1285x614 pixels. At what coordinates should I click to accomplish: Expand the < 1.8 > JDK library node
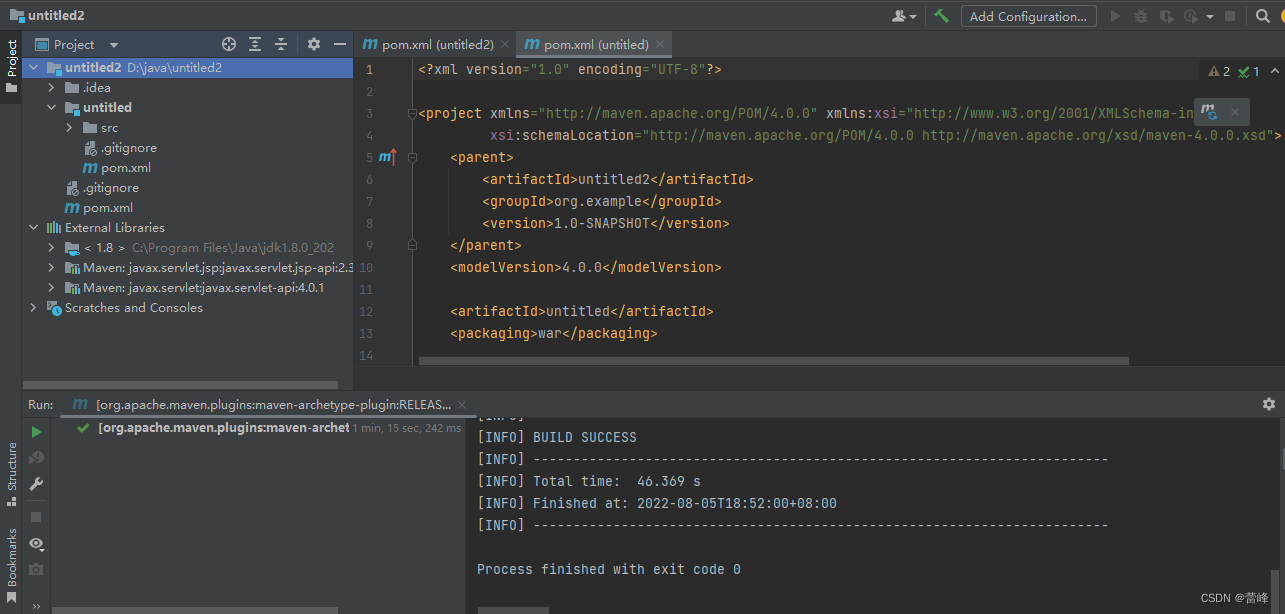51,248
